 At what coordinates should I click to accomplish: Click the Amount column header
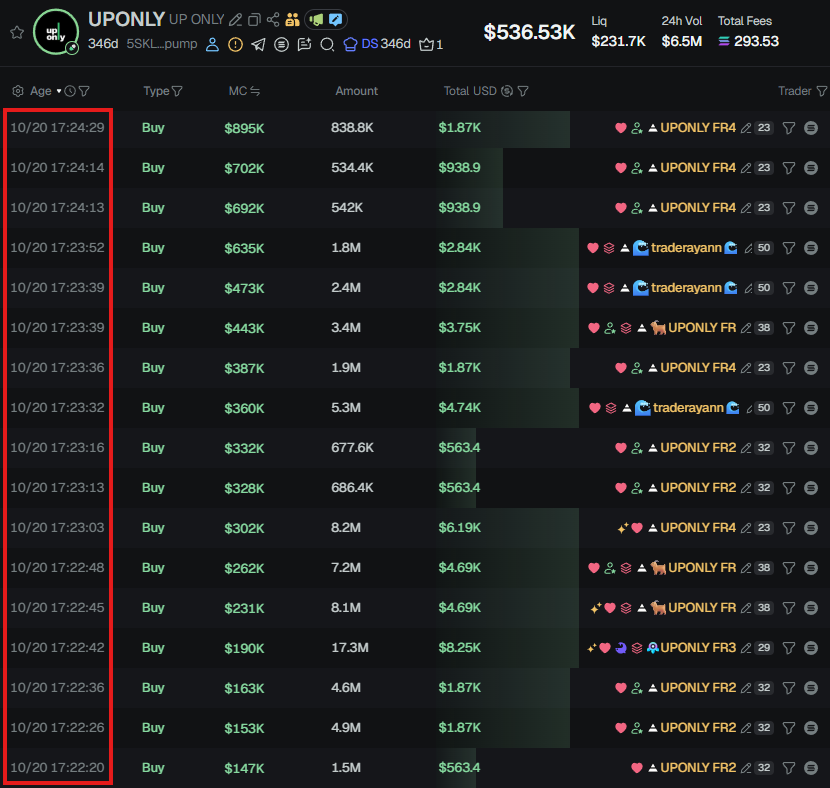coord(356,91)
